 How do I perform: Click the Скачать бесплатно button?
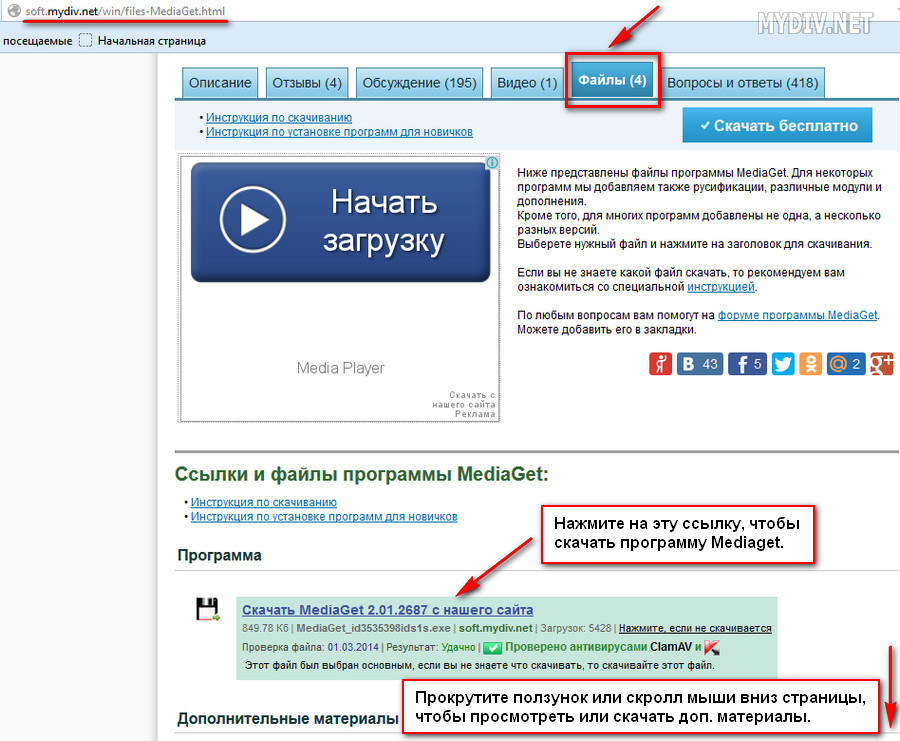pos(777,125)
